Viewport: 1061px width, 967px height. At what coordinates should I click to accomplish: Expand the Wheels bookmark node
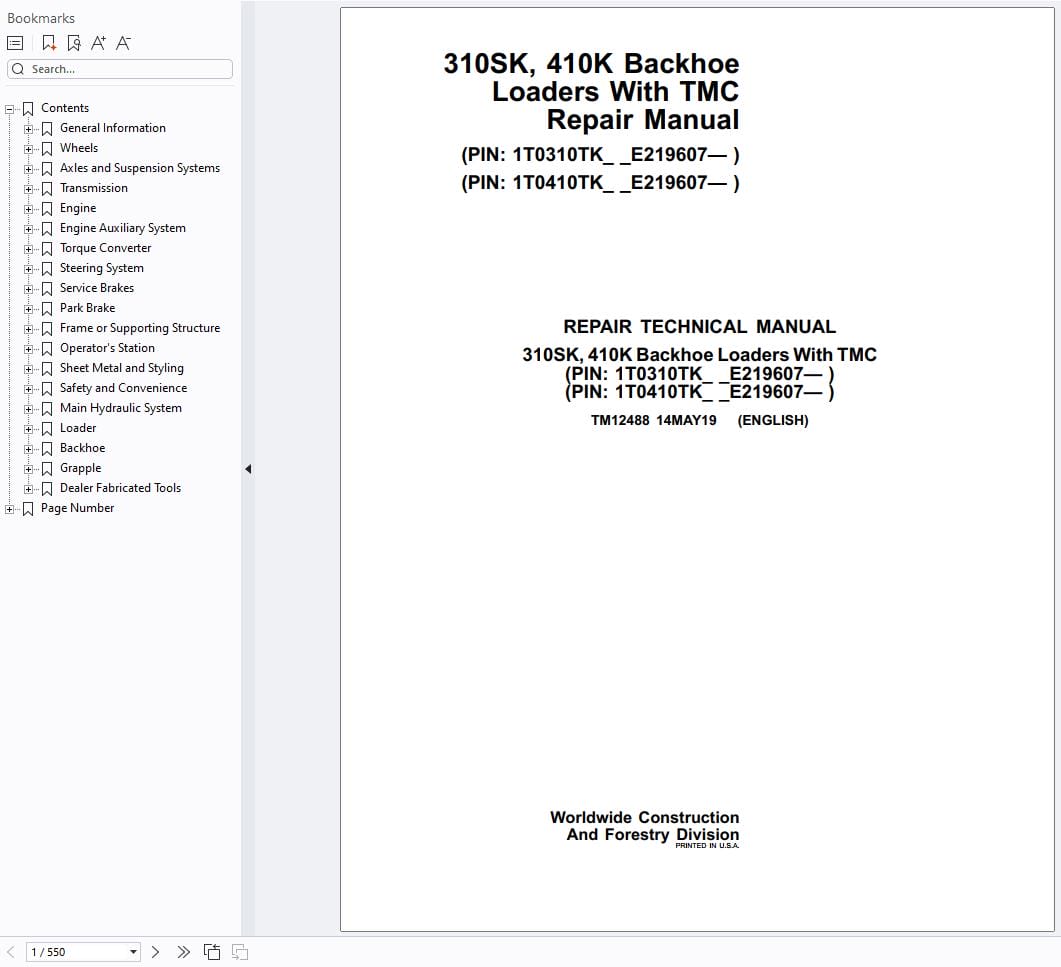[28, 149]
